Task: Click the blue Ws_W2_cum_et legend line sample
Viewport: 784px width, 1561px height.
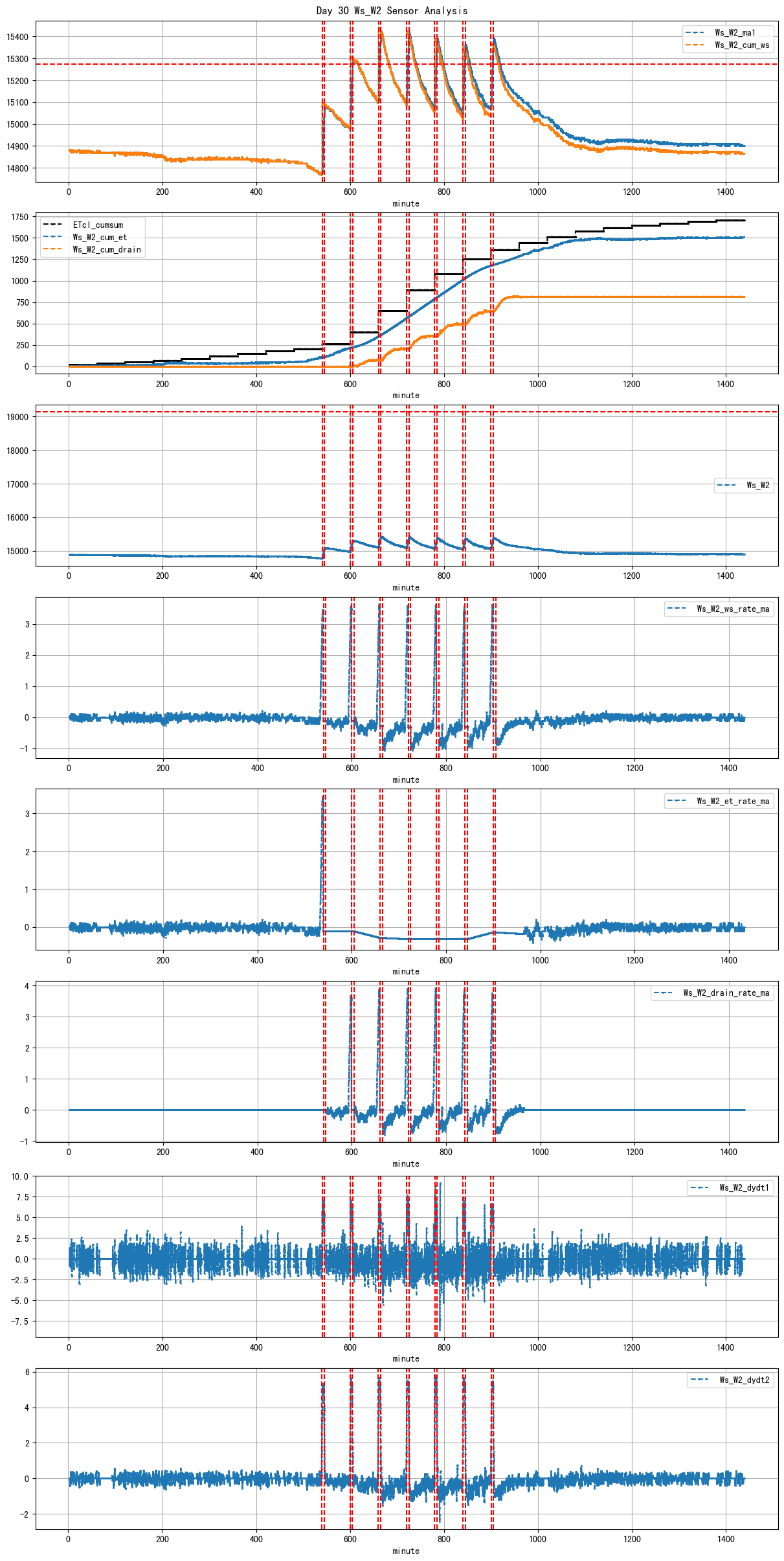Action: click(x=52, y=237)
